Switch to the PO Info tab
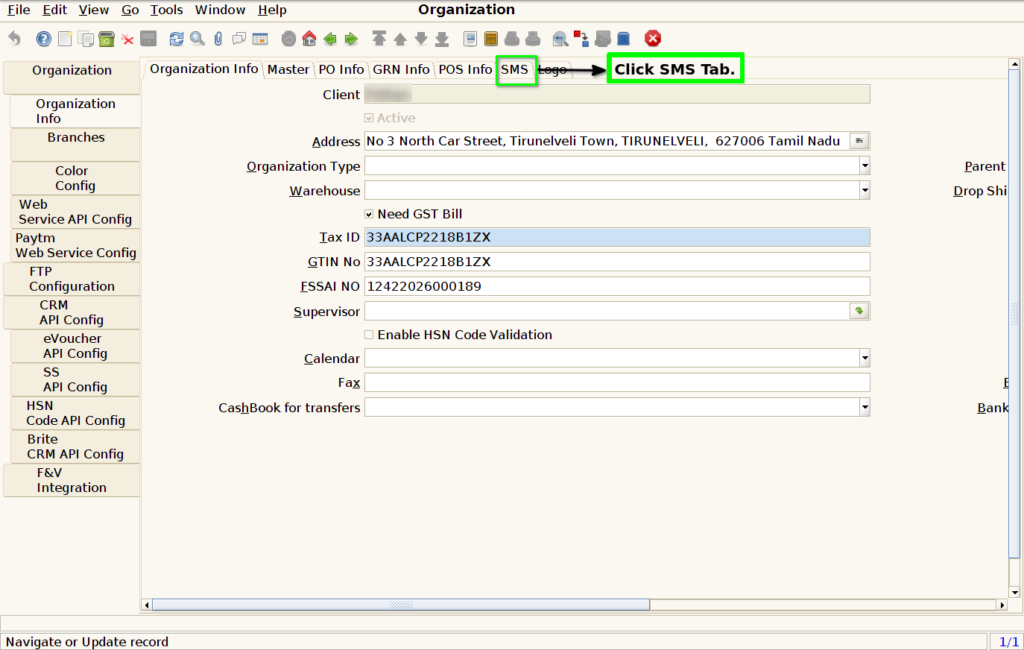Image resolution: width=1024 pixels, height=650 pixels. [341, 69]
